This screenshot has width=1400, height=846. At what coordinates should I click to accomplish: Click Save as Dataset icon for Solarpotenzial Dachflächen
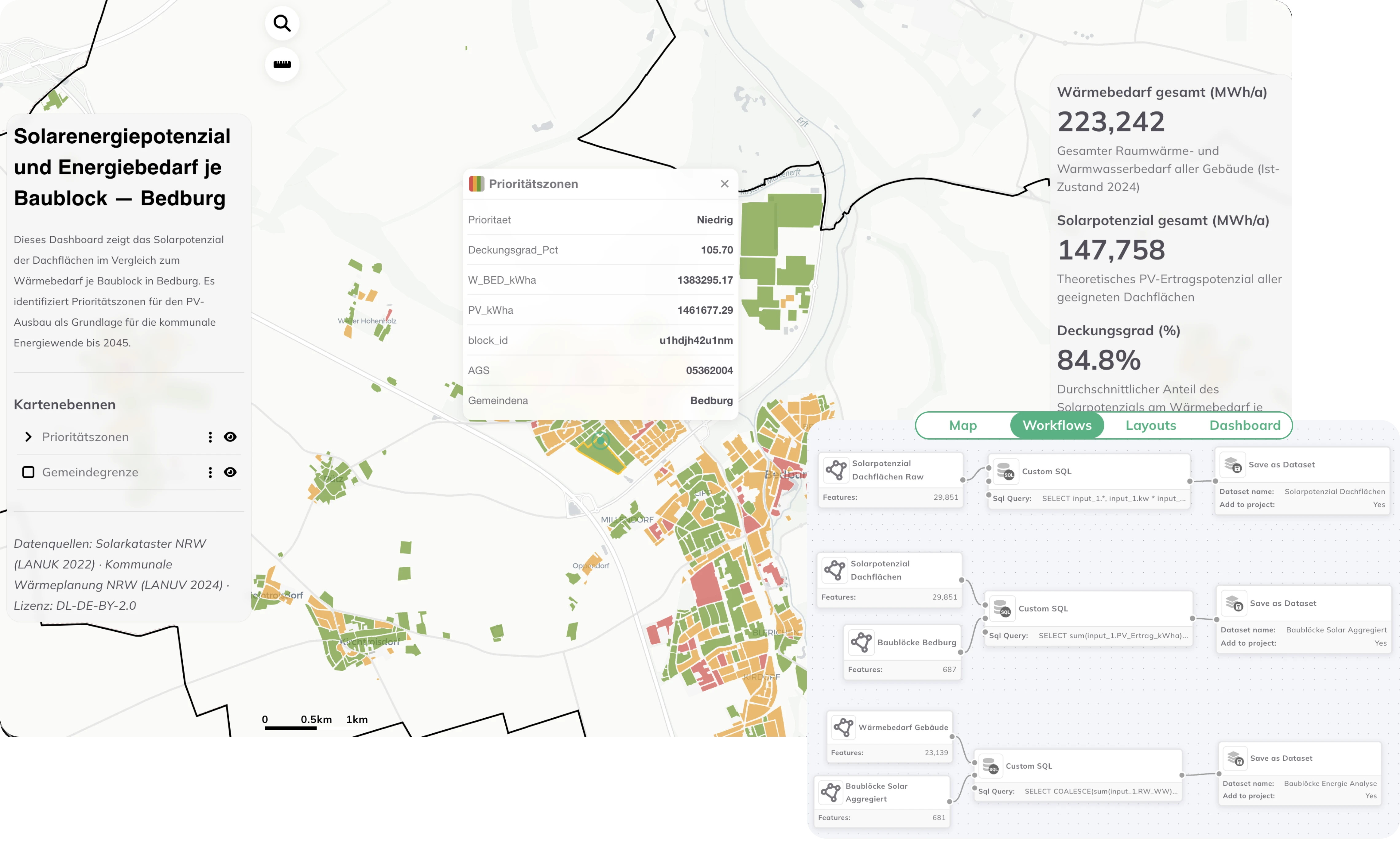click(1232, 465)
